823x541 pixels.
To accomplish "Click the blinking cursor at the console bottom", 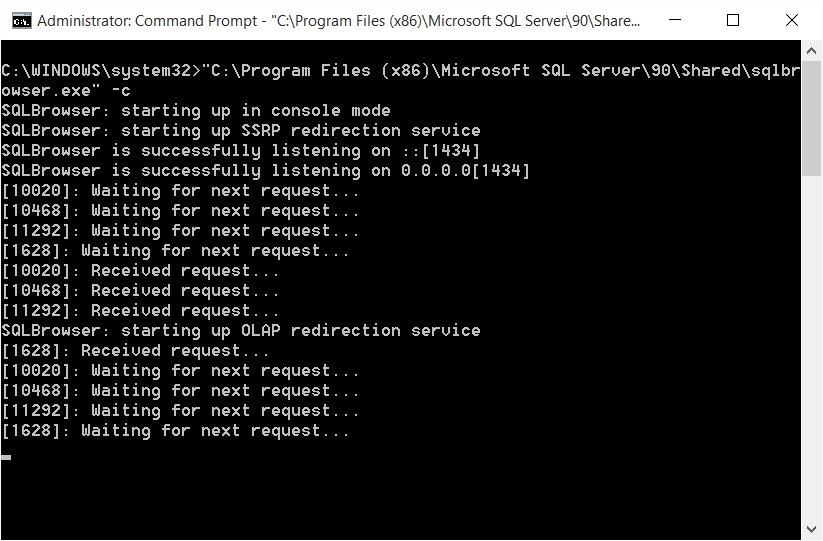I will click(6, 457).
